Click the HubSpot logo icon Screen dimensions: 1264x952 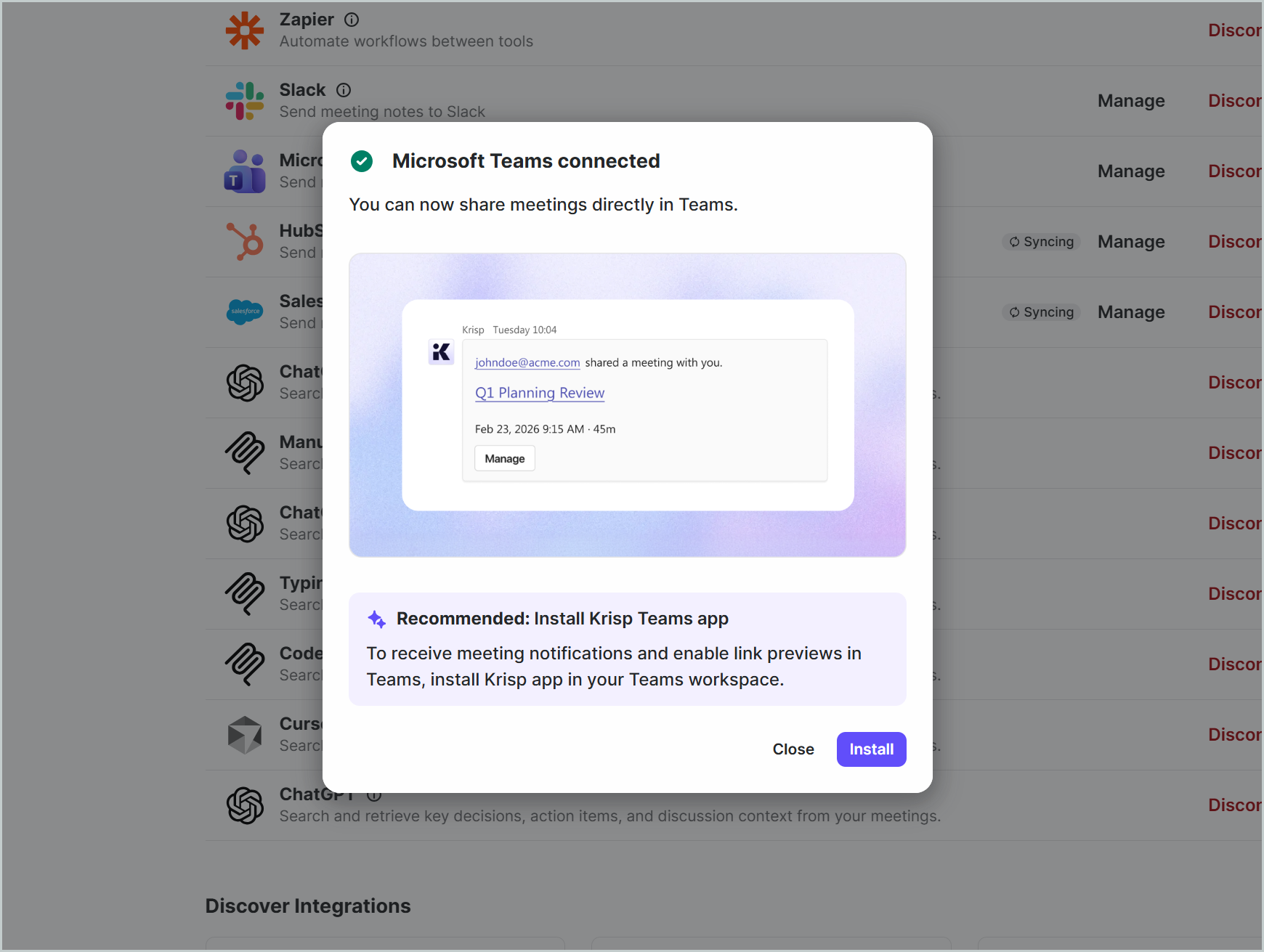pos(244,242)
